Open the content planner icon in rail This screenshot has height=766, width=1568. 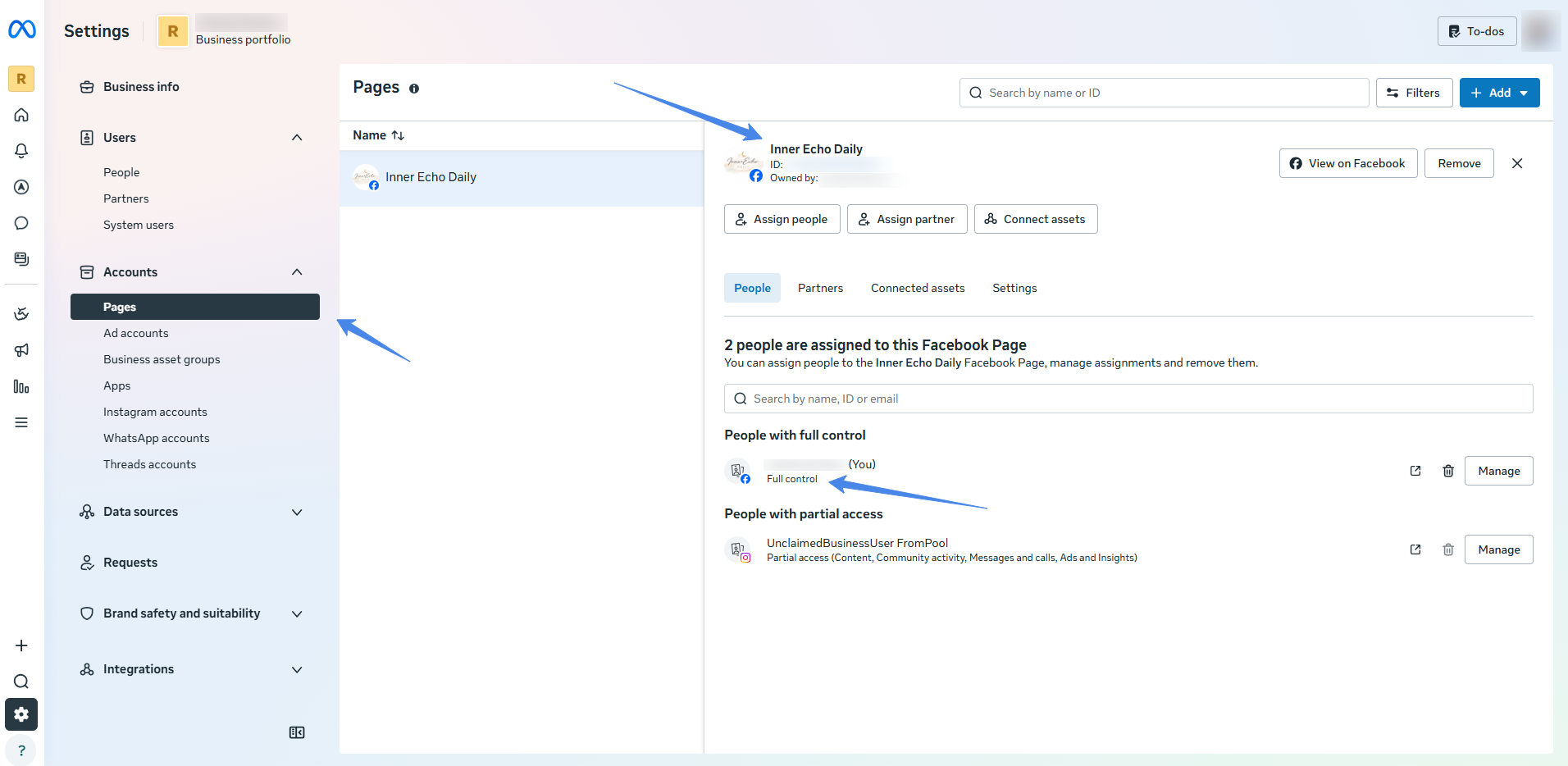coord(21,259)
